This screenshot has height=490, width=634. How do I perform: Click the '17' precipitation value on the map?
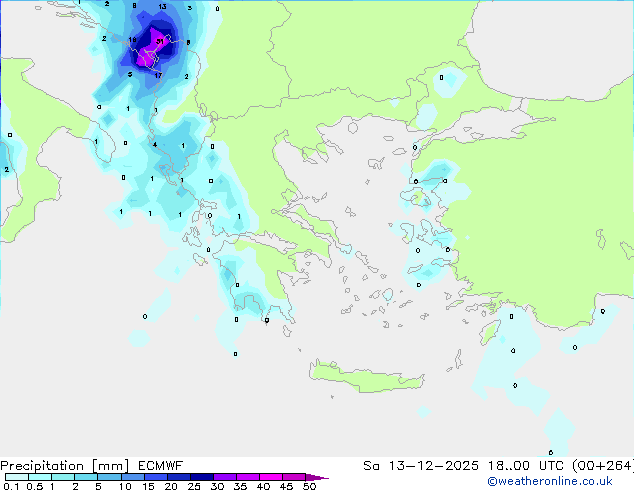[x=158, y=75]
